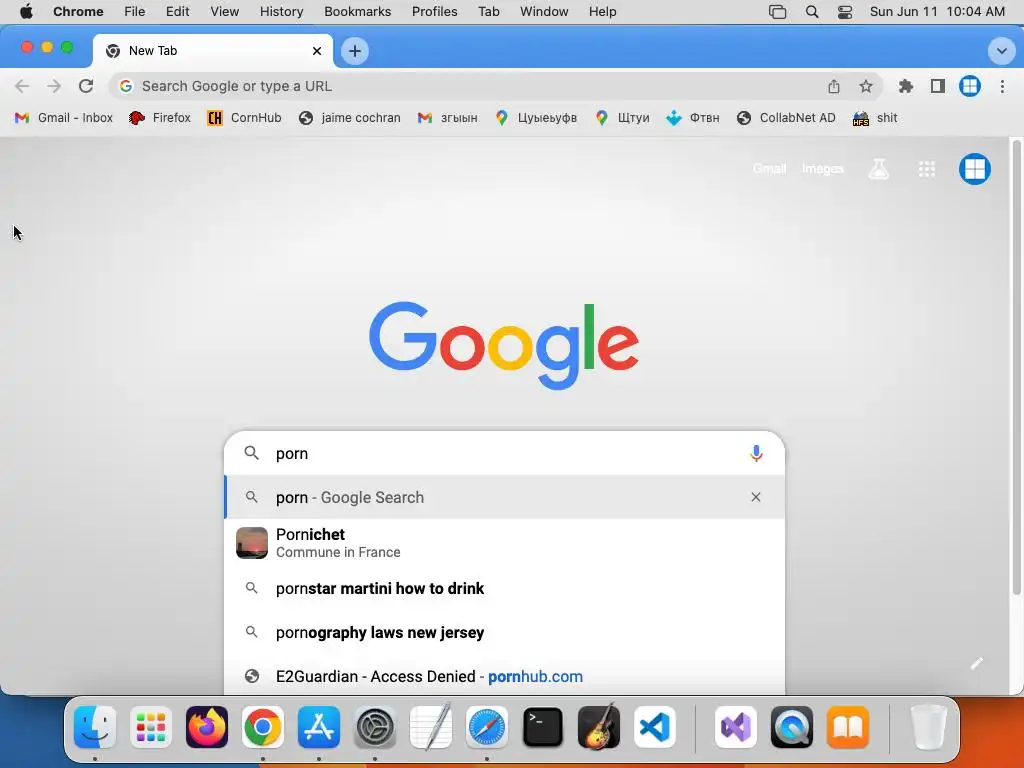Image resolution: width=1024 pixels, height=768 pixels.
Task: Open the jaime cochran bookmark
Action: tap(349, 118)
